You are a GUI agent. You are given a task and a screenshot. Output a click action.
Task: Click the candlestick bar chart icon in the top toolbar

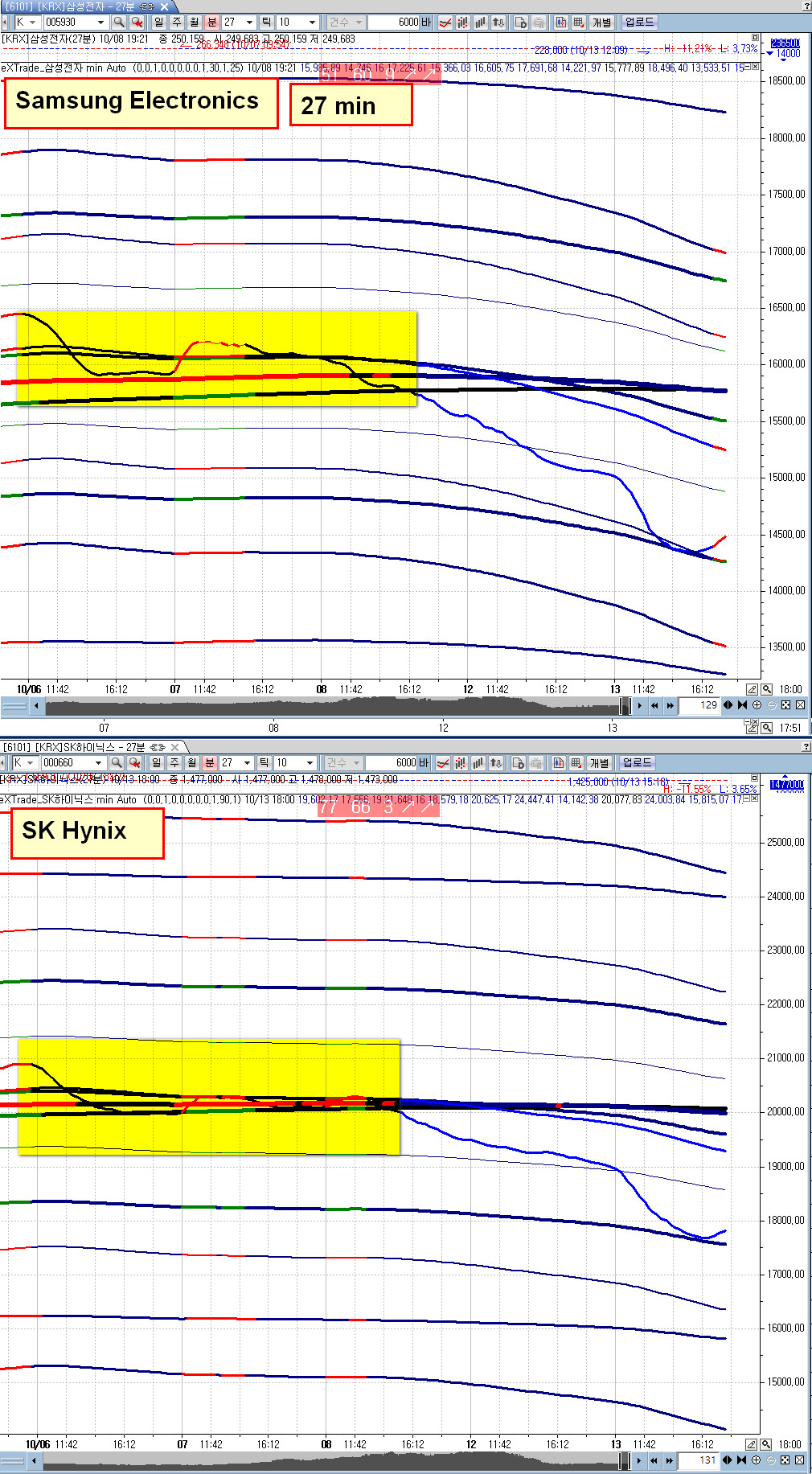pyautogui.click(x=462, y=23)
